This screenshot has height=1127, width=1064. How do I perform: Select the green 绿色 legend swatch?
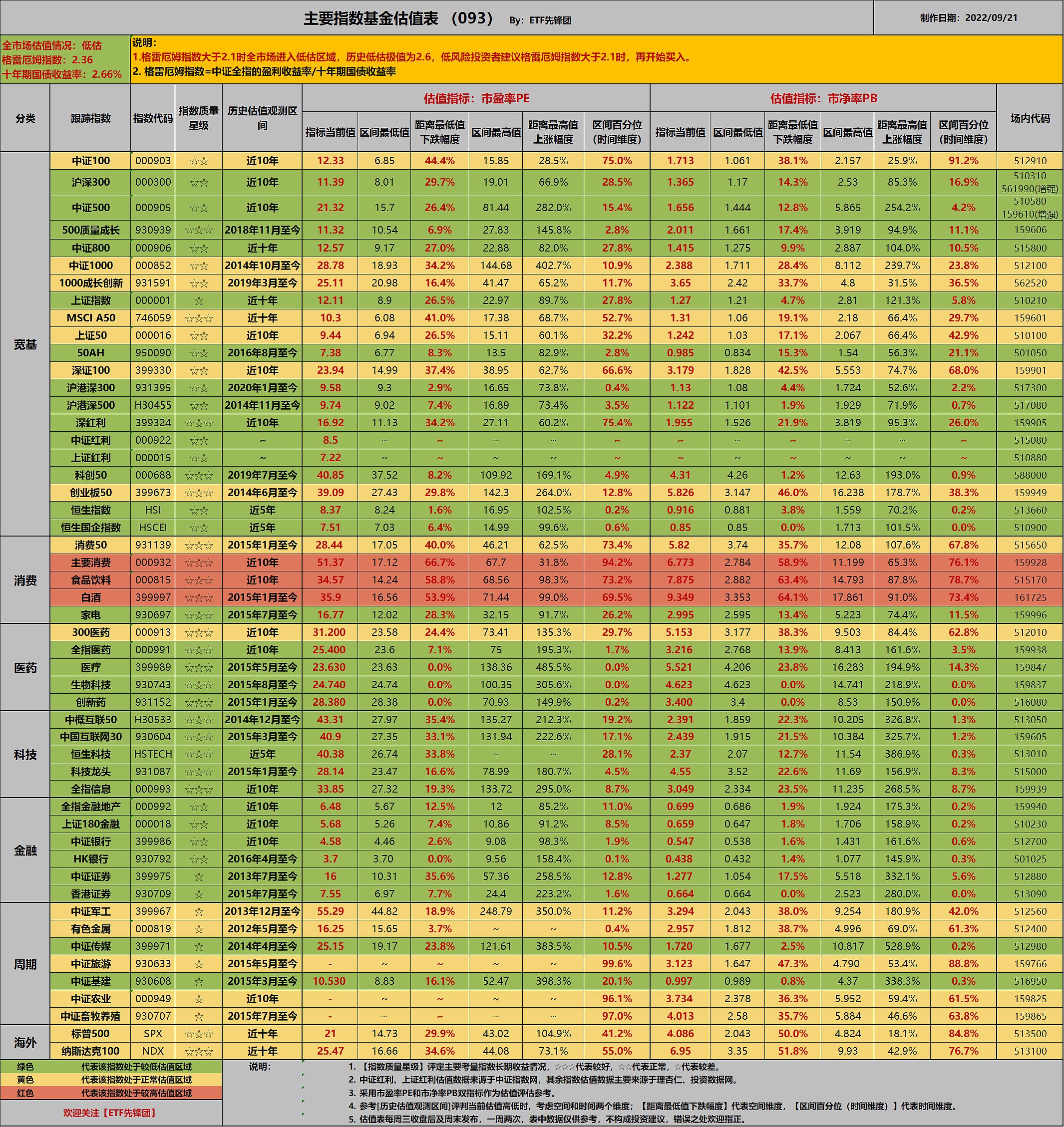point(25,1066)
